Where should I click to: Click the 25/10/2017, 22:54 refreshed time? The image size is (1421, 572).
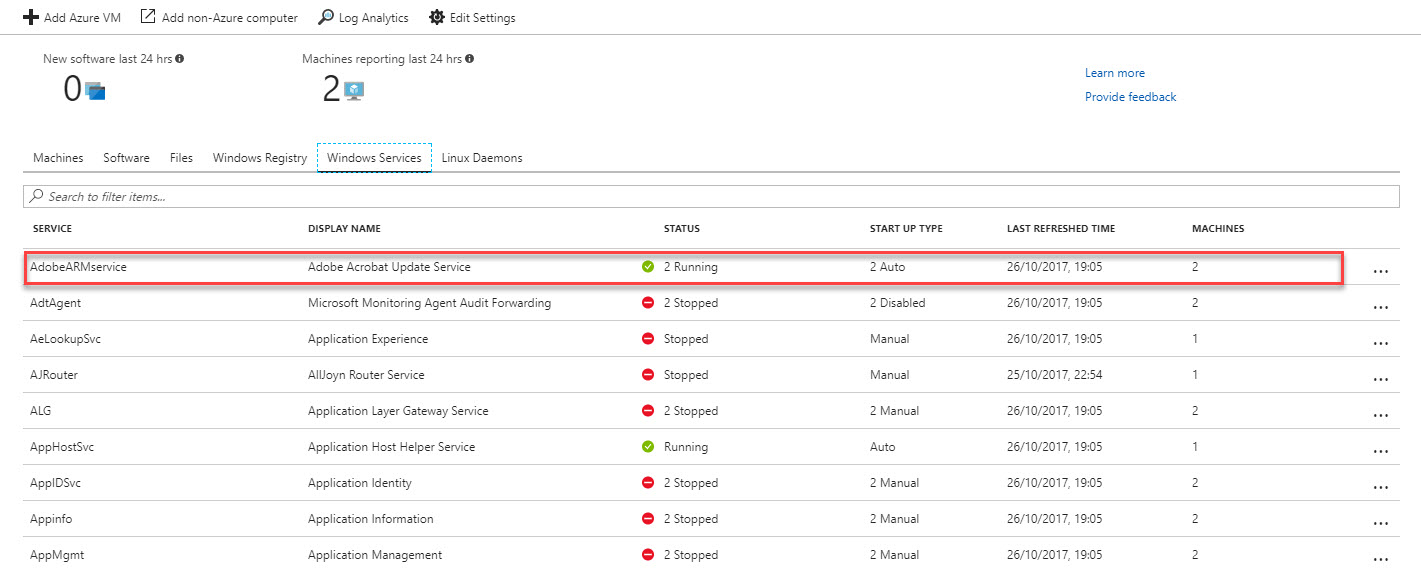coord(1054,375)
